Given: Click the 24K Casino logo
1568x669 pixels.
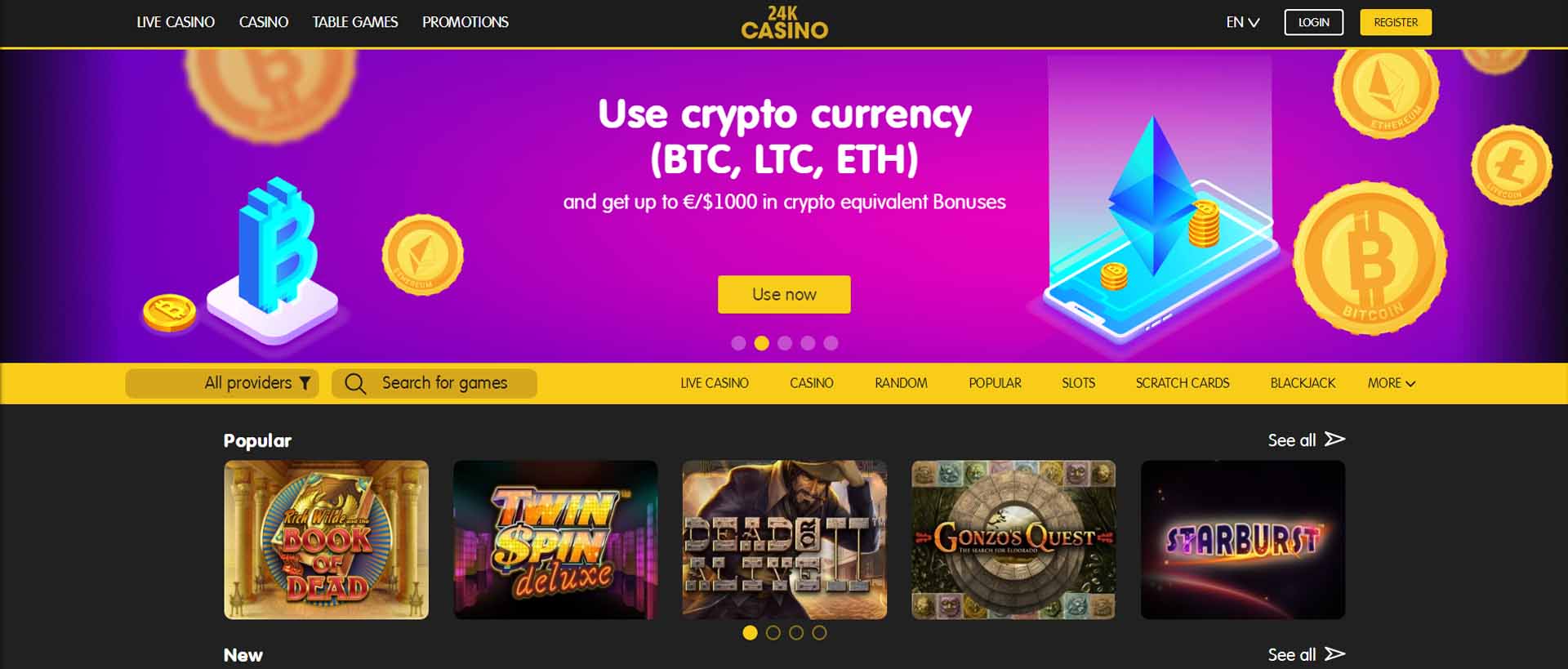Looking at the screenshot, I should (x=784, y=23).
